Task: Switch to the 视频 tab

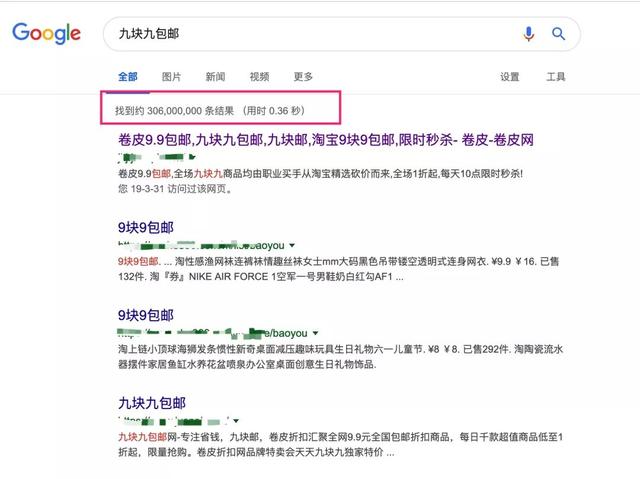Action: [x=260, y=76]
